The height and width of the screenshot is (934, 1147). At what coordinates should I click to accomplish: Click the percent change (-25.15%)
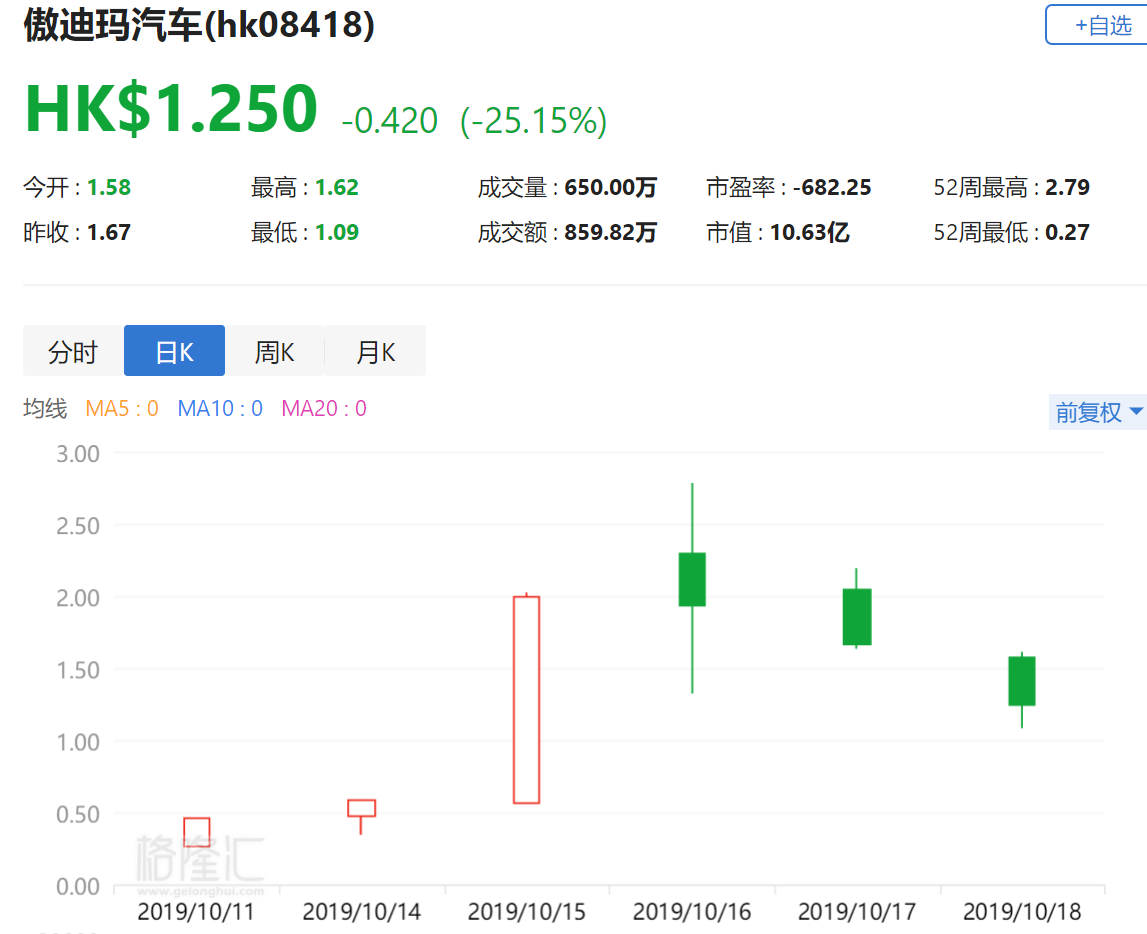pos(533,121)
